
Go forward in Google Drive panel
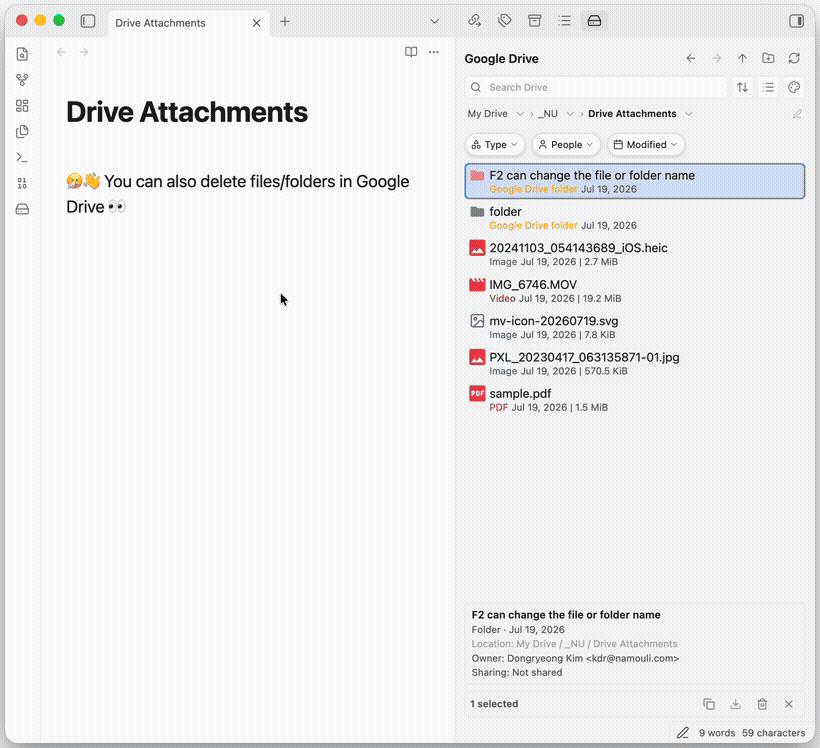tap(716, 58)
